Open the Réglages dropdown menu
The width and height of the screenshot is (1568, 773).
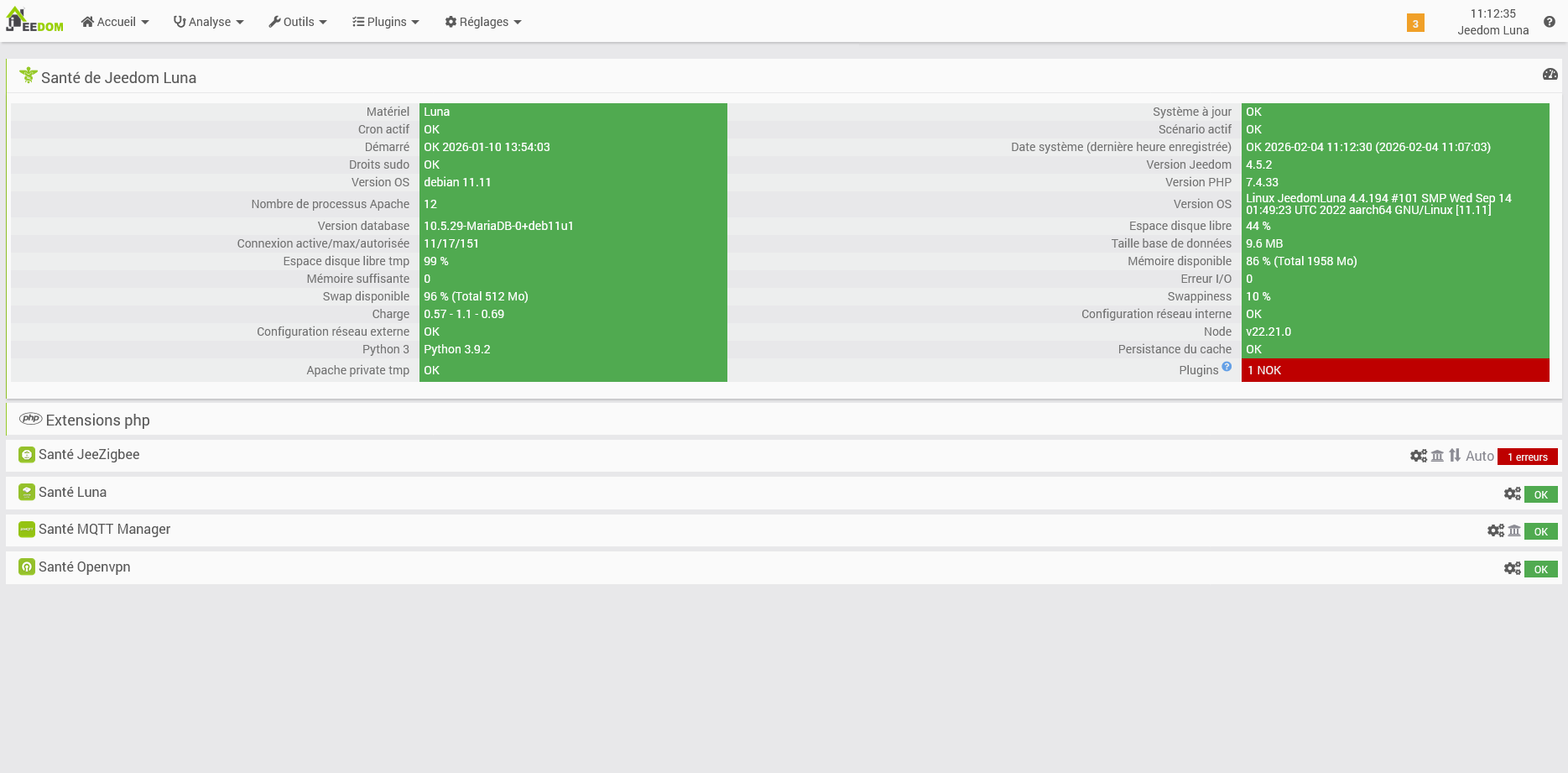coord(483,22)
